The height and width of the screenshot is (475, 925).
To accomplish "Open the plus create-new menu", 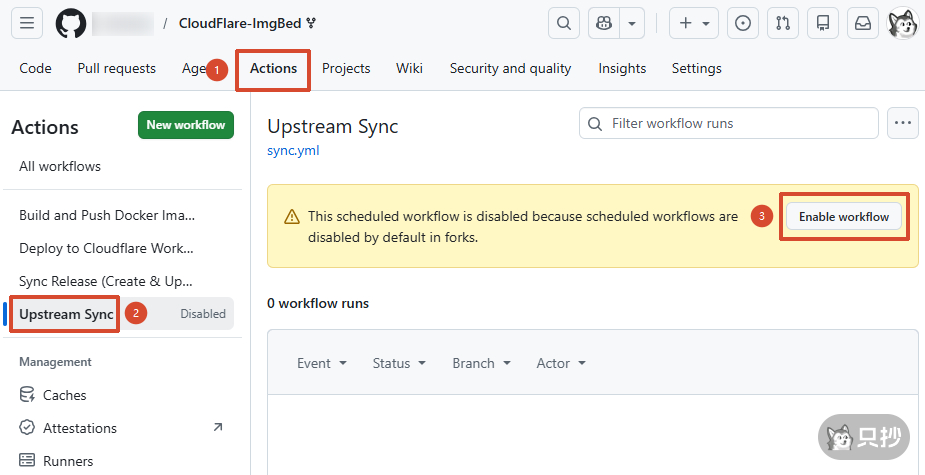I will (x=694, y=23).
